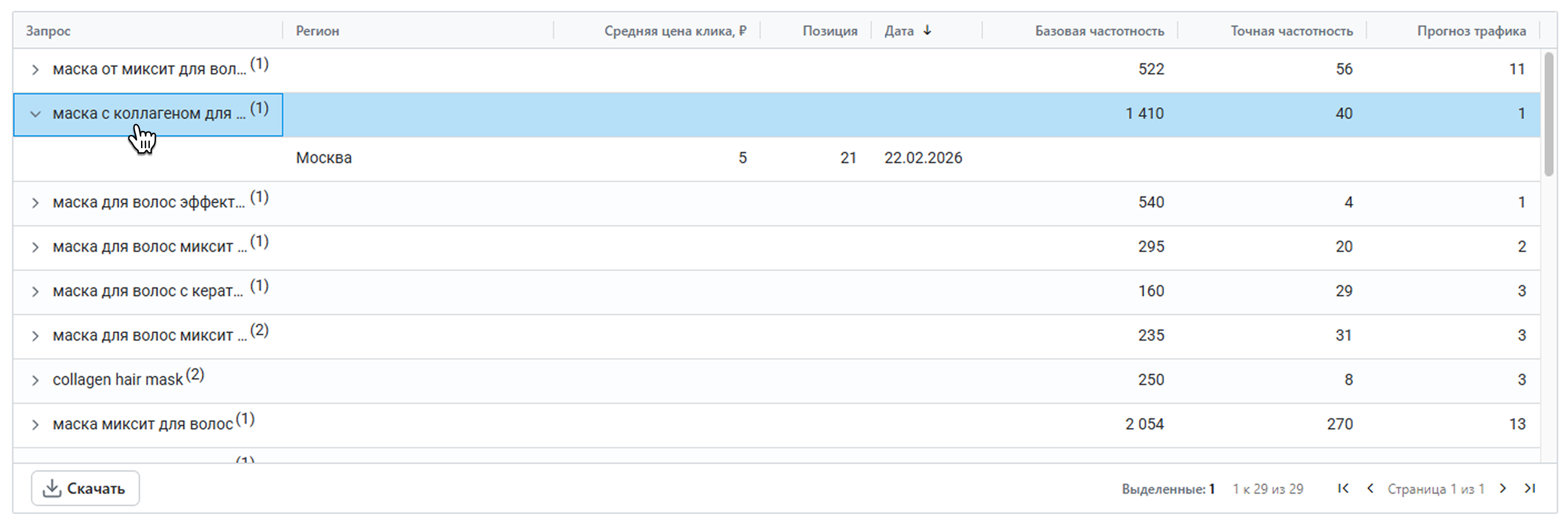This screenshot has height=527, width=1568.
Task: Sort by Базовая частотность column header
Action: (x=1099, y=31)
